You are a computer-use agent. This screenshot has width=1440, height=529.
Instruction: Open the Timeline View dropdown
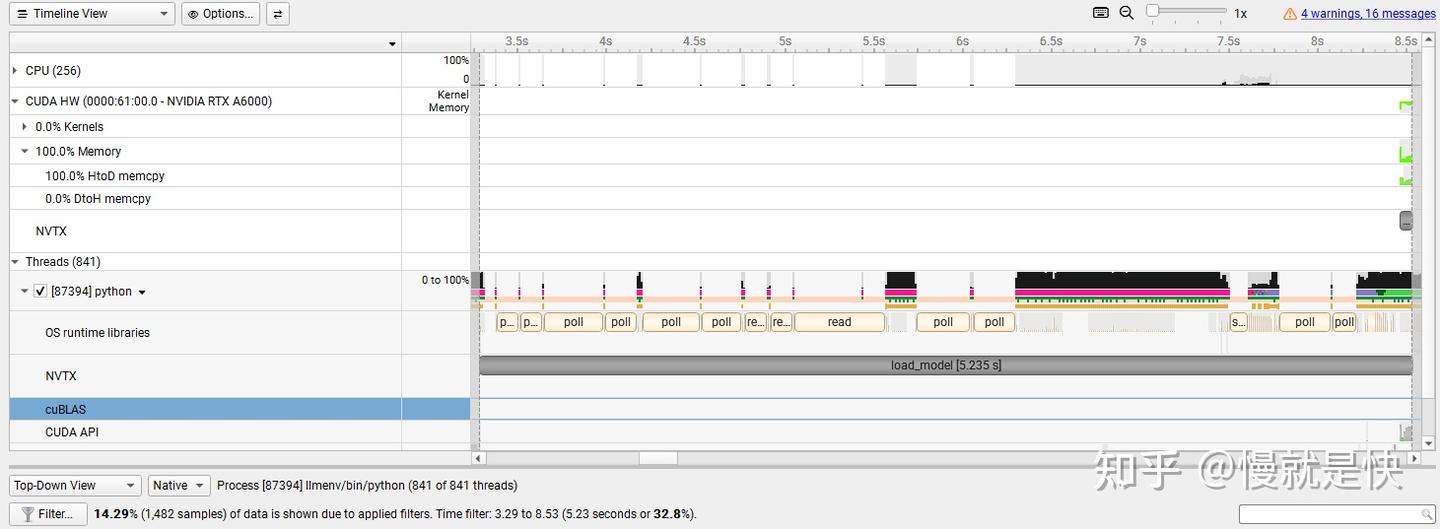pos(92,14)
